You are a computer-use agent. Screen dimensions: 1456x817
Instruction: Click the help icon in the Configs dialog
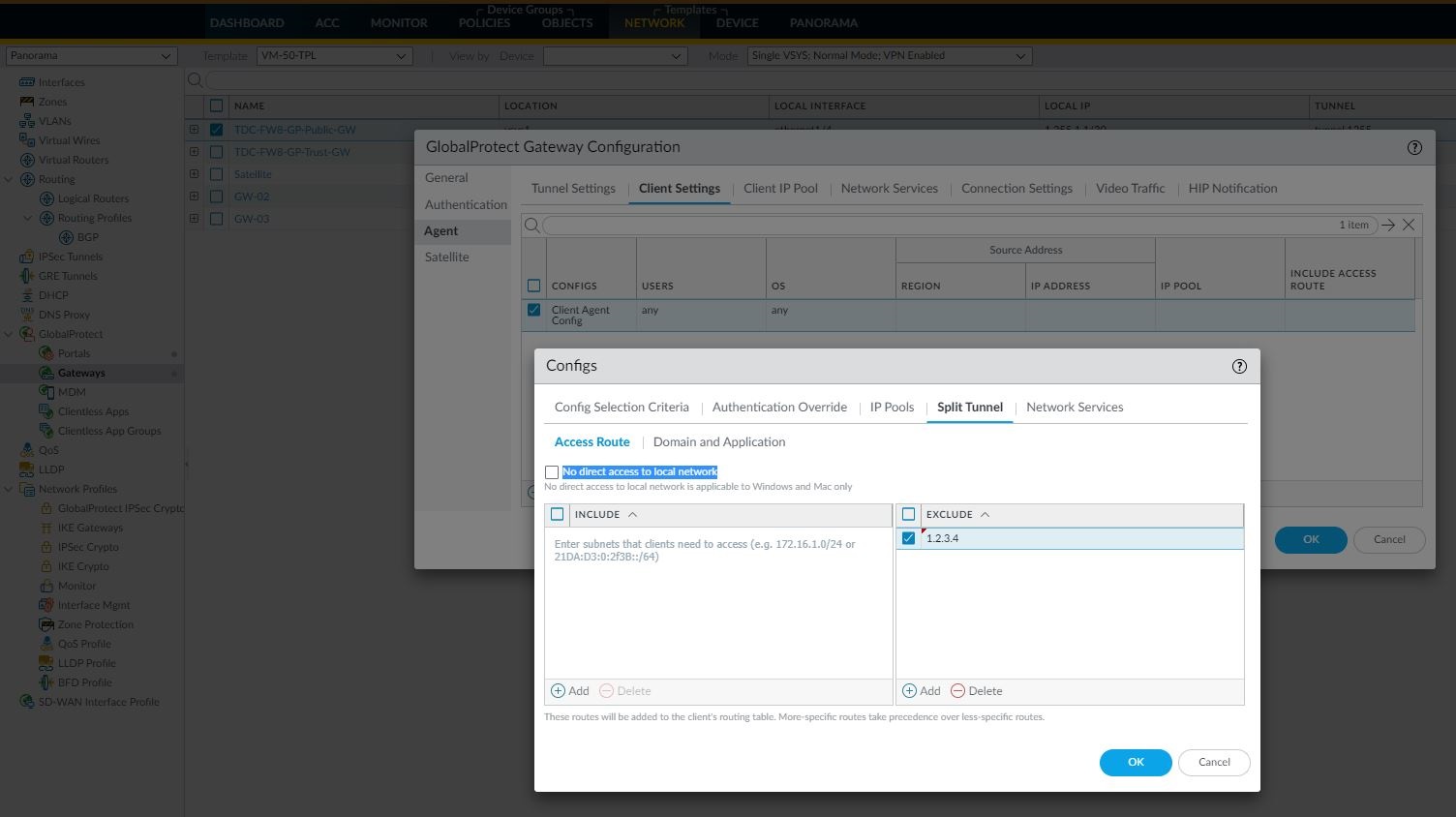[x=1238, y=366]
